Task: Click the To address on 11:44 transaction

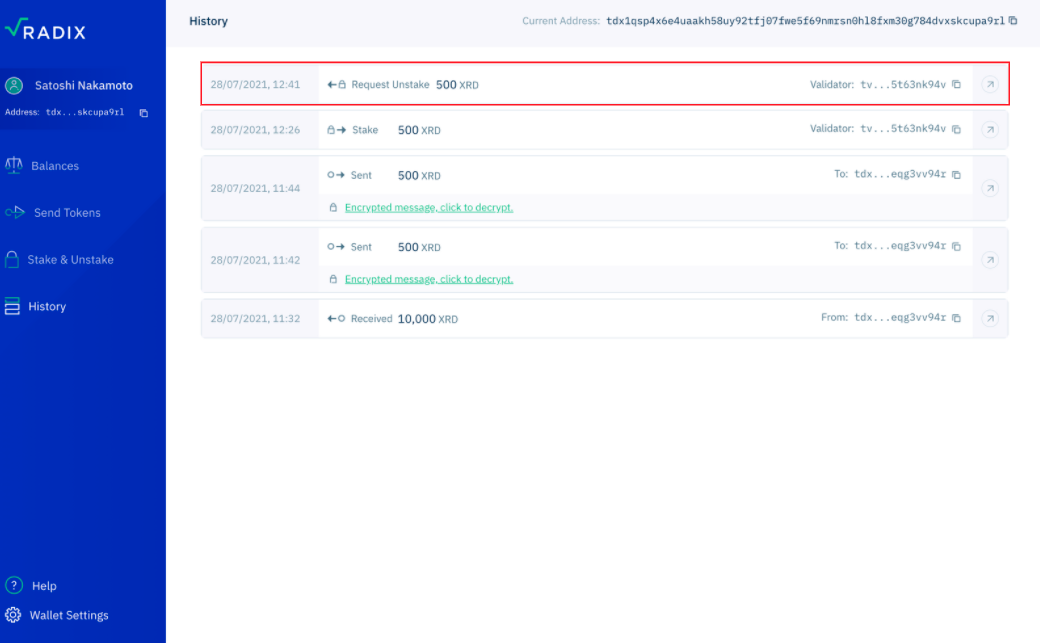Action: (900, 174)
